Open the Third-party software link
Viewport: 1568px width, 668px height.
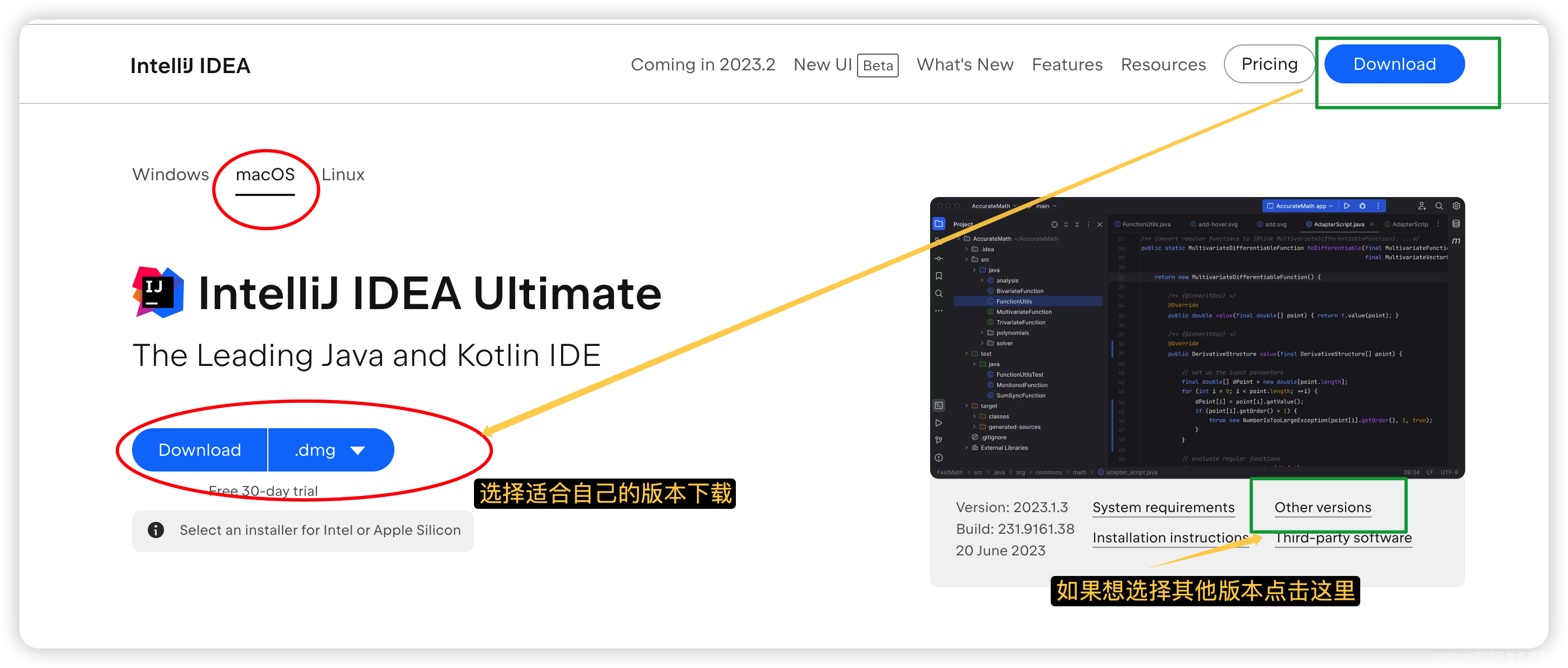(x=1343, y=538)
